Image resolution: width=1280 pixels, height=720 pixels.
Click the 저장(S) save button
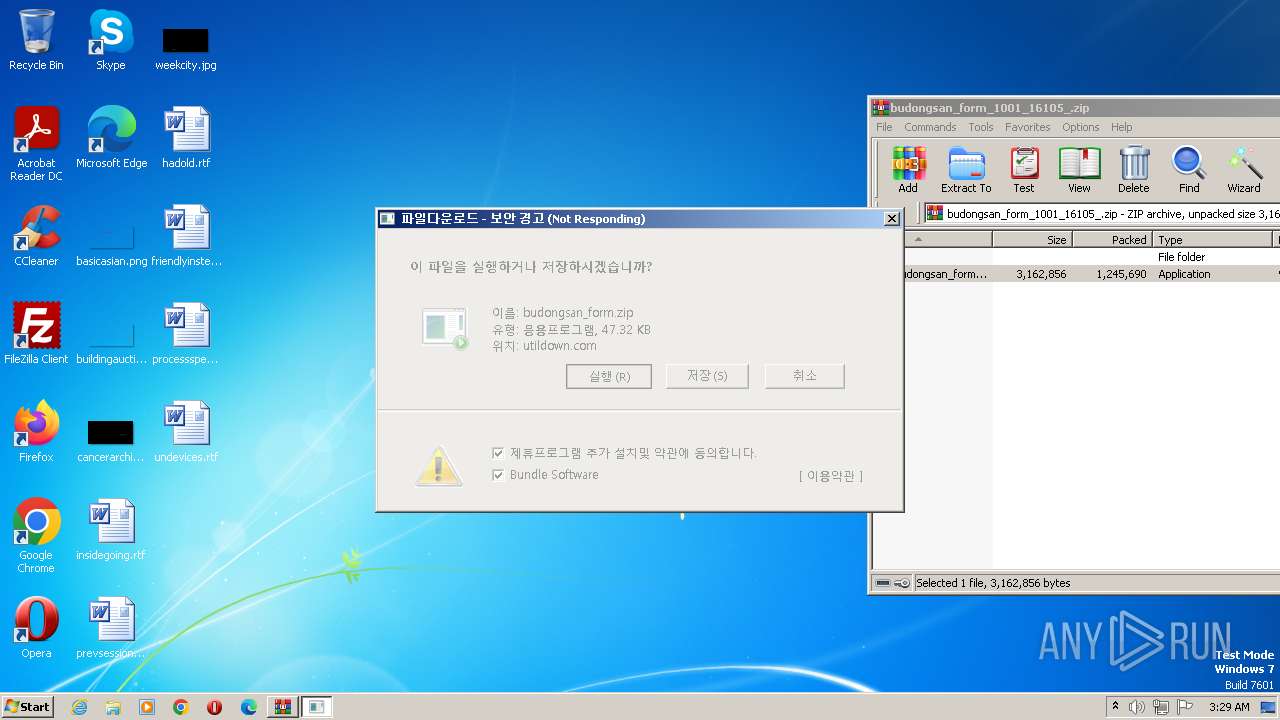coord(707,376)
